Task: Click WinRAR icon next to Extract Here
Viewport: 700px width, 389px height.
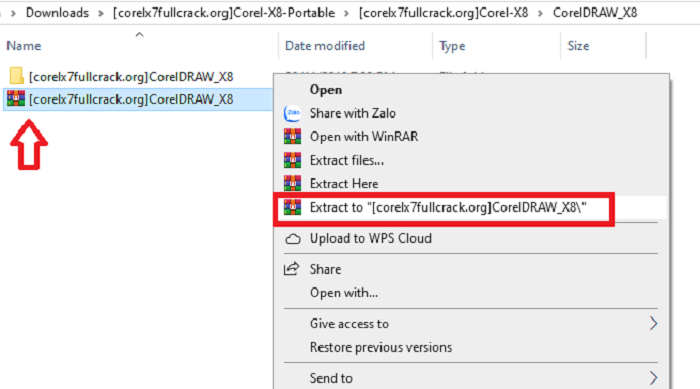Action: coord(292,183)
